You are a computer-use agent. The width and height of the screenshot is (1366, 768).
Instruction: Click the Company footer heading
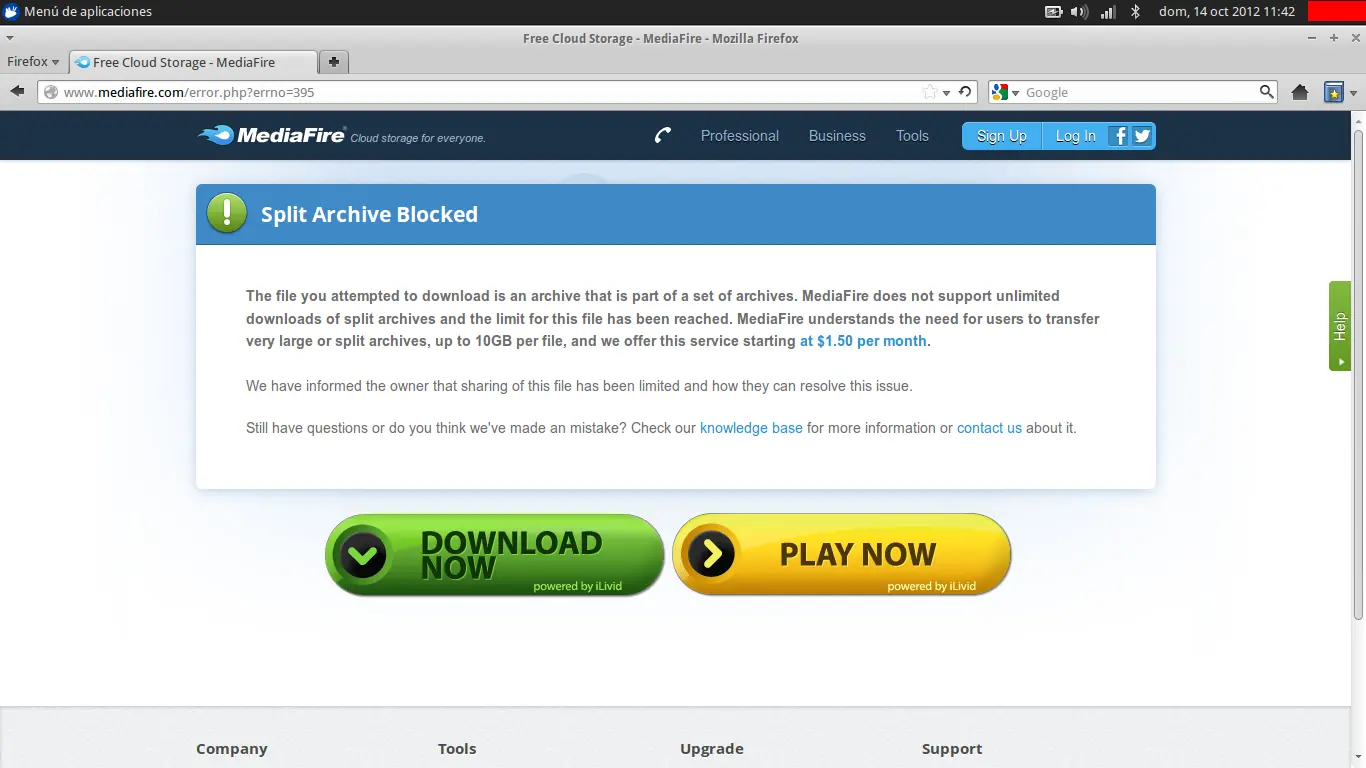click(x=232, y=749)
